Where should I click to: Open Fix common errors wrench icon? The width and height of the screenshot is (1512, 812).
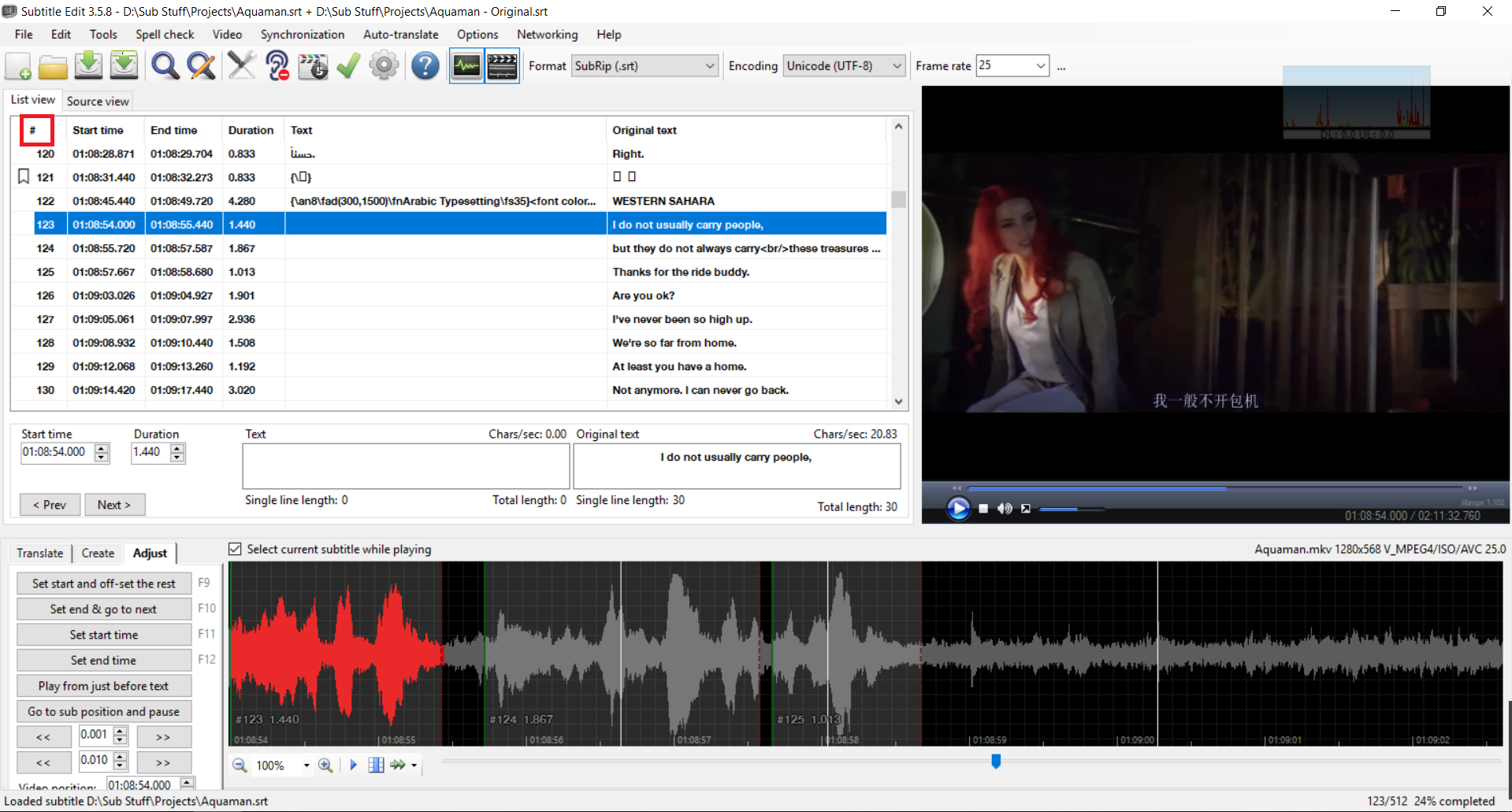[242, 66]
